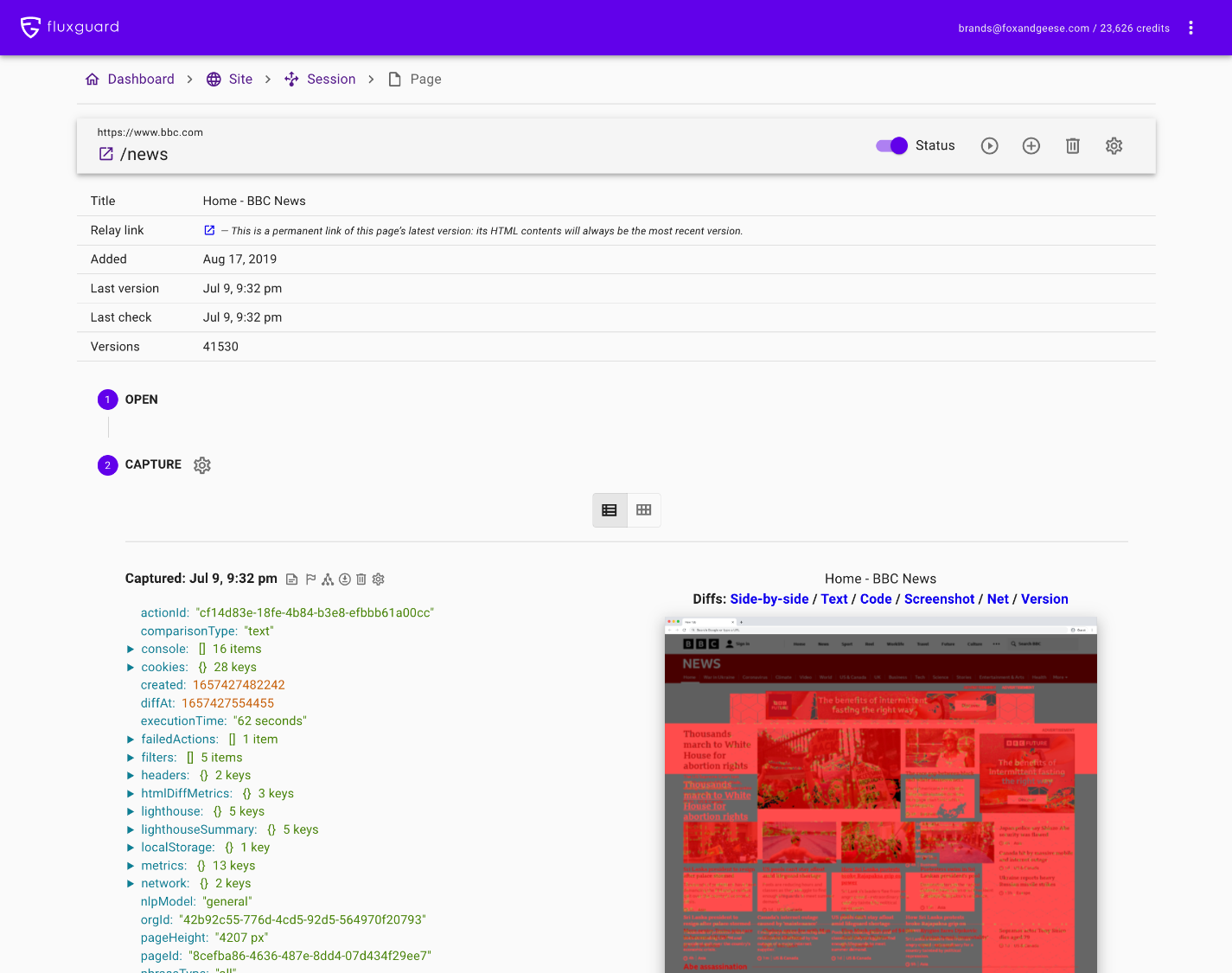This screenshot has height=973, width=1232.
Task: Flag the Jul 9 capture
Action: click(x=310, y=579)
